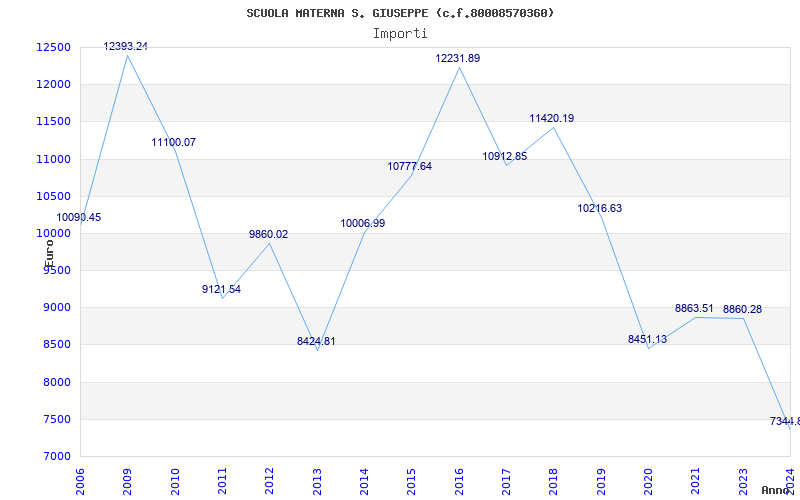Click x-axis year 2023
Screen dimensions: 800x500
tap(743, 482)
